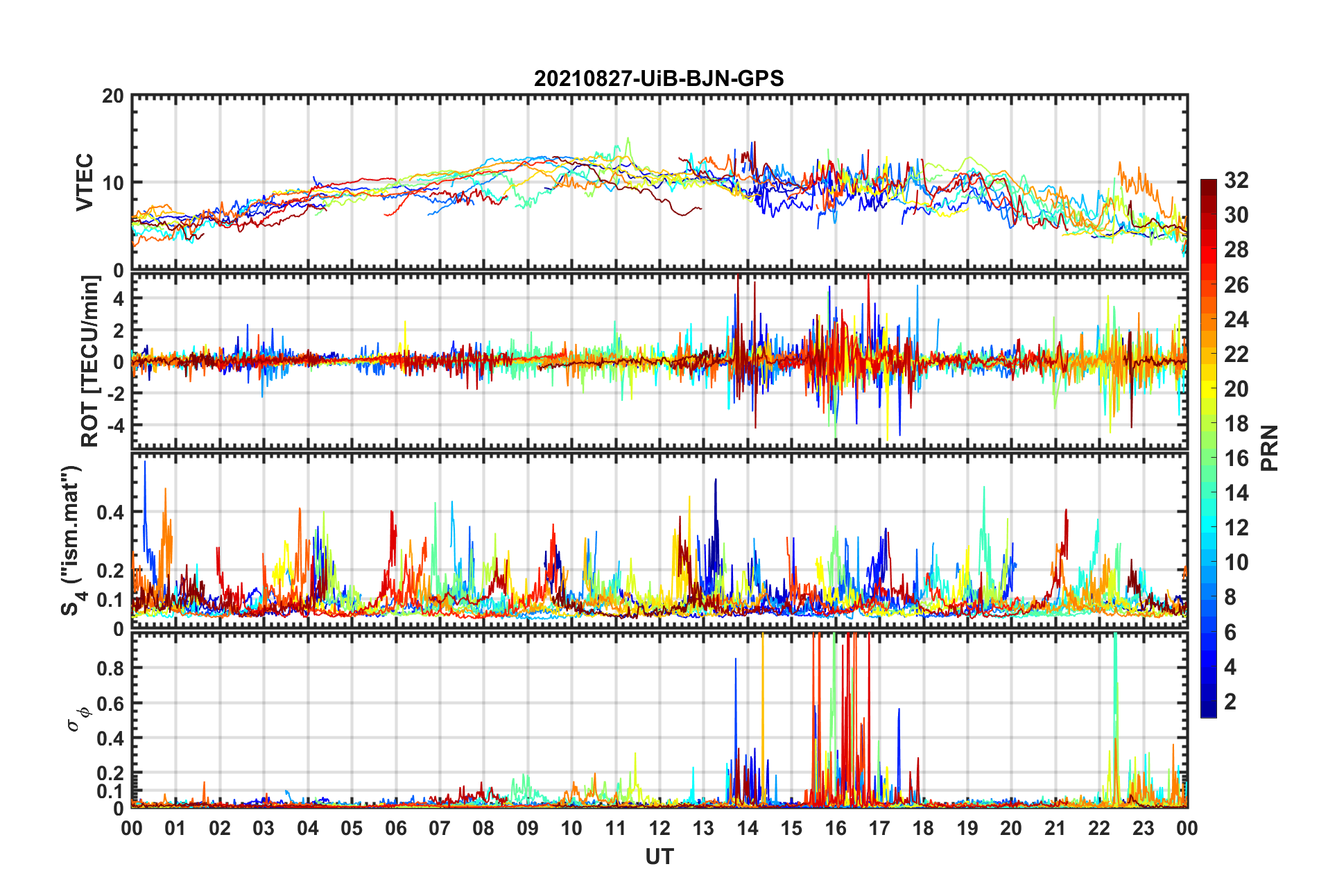Viewport: 1319px width, 896px height.
Task: Select the UT axis tick label "18"
Action: point(923,828)
